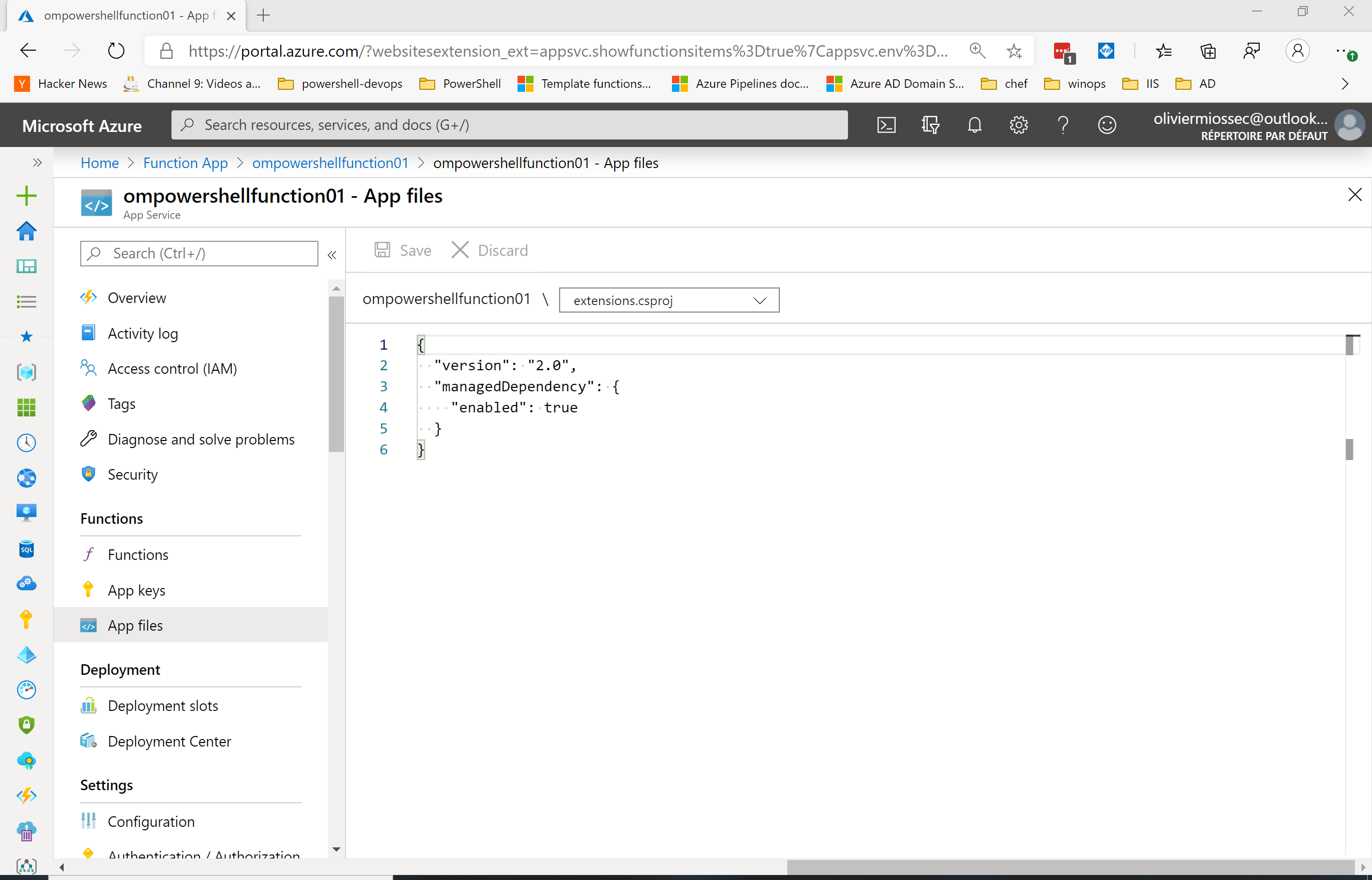Viewport: 1372px width, 880px height.
Task: Open the help question mark
Action: [x=1063, y=124]
